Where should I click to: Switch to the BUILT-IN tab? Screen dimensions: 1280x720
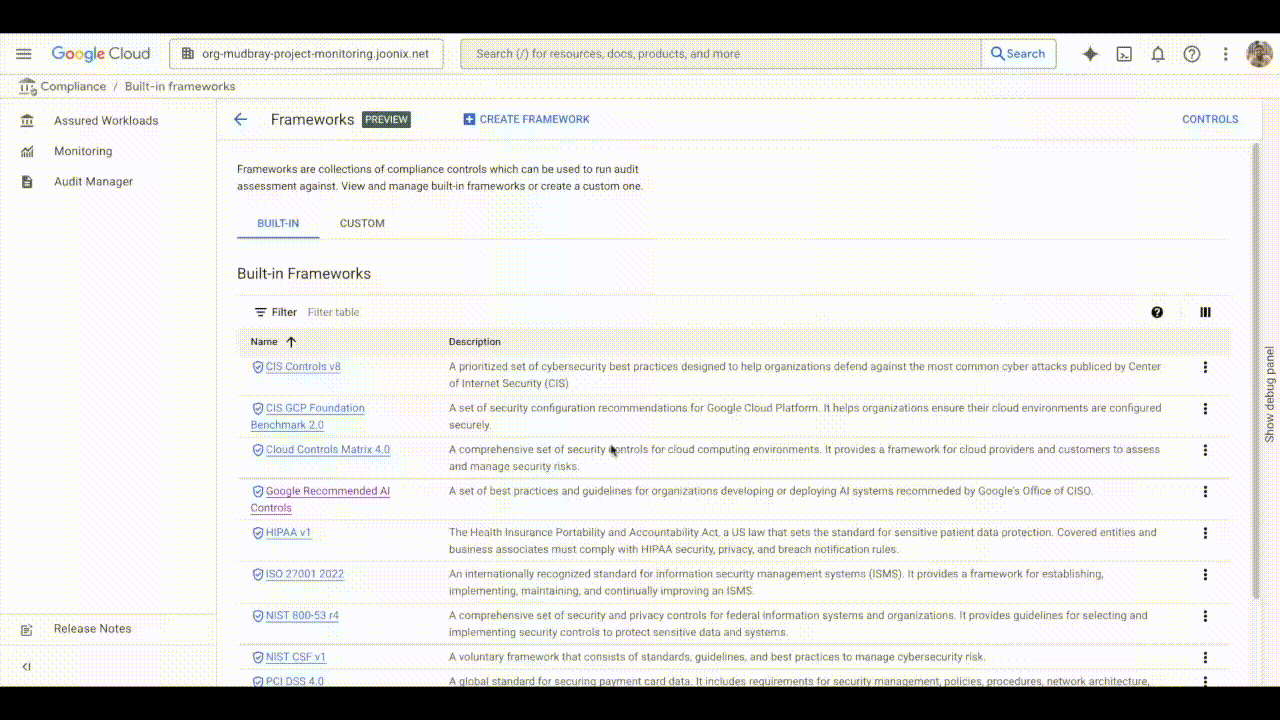(x=278, y=223)
